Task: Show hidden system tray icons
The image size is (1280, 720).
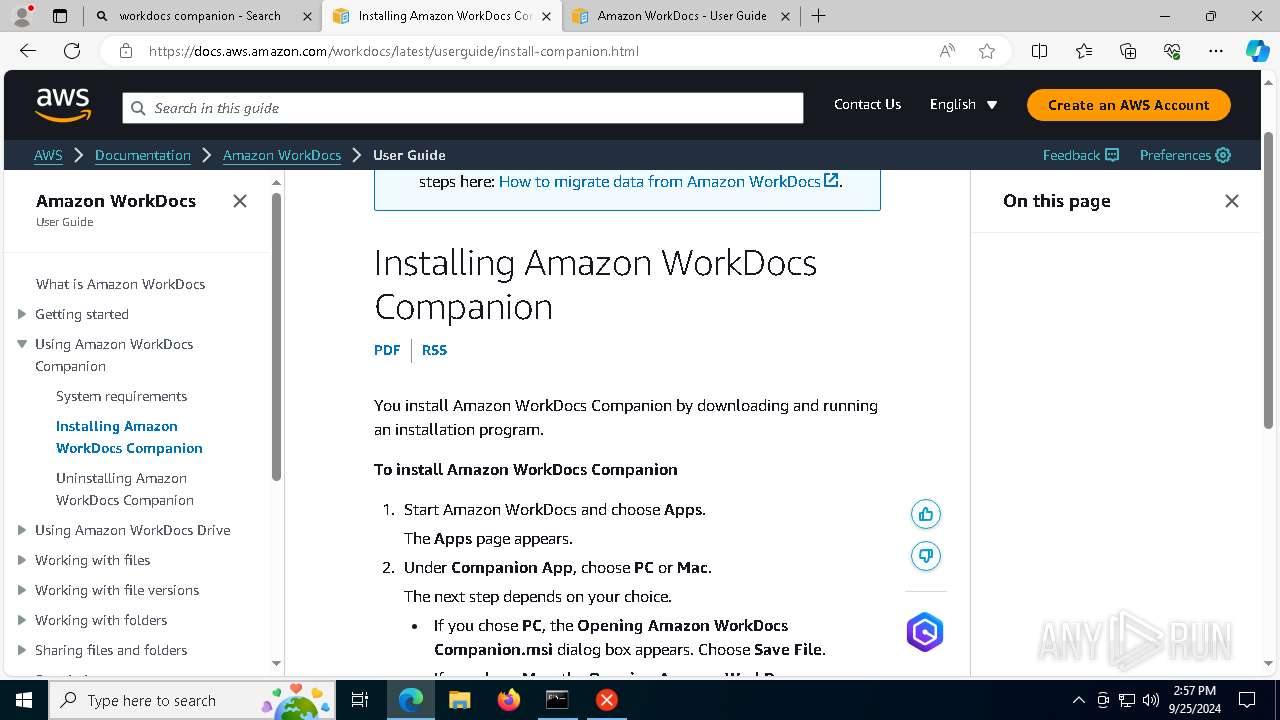Action: [1078, 700]
